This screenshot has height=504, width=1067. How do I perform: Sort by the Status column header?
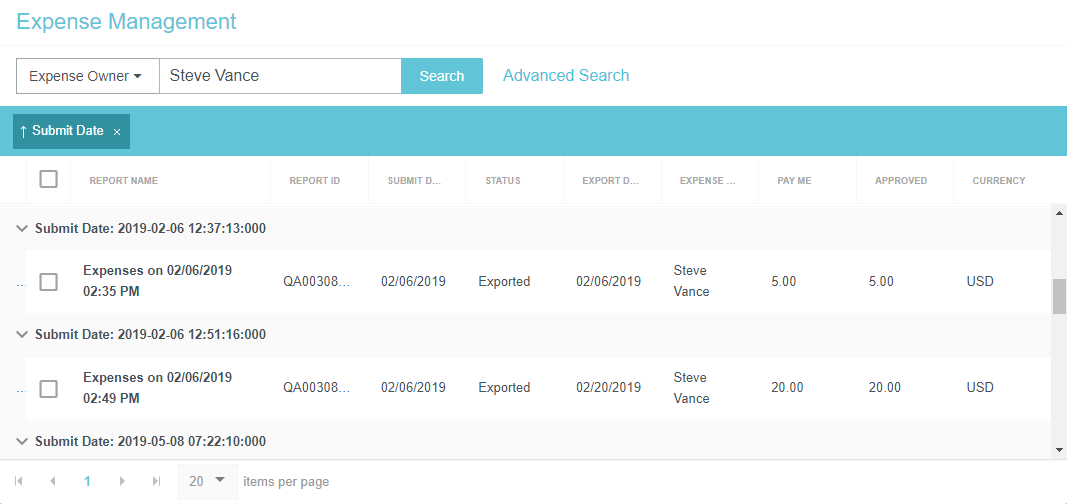coord(502,181)
